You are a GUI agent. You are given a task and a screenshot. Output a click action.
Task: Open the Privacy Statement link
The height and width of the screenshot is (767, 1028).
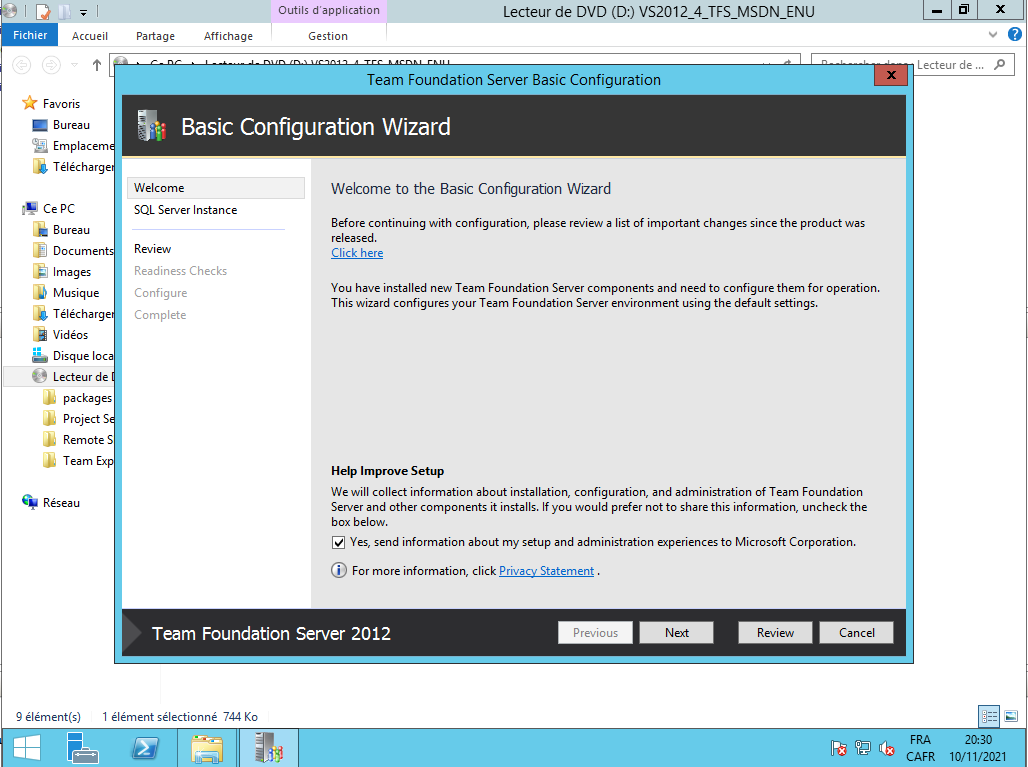point(546,571)
